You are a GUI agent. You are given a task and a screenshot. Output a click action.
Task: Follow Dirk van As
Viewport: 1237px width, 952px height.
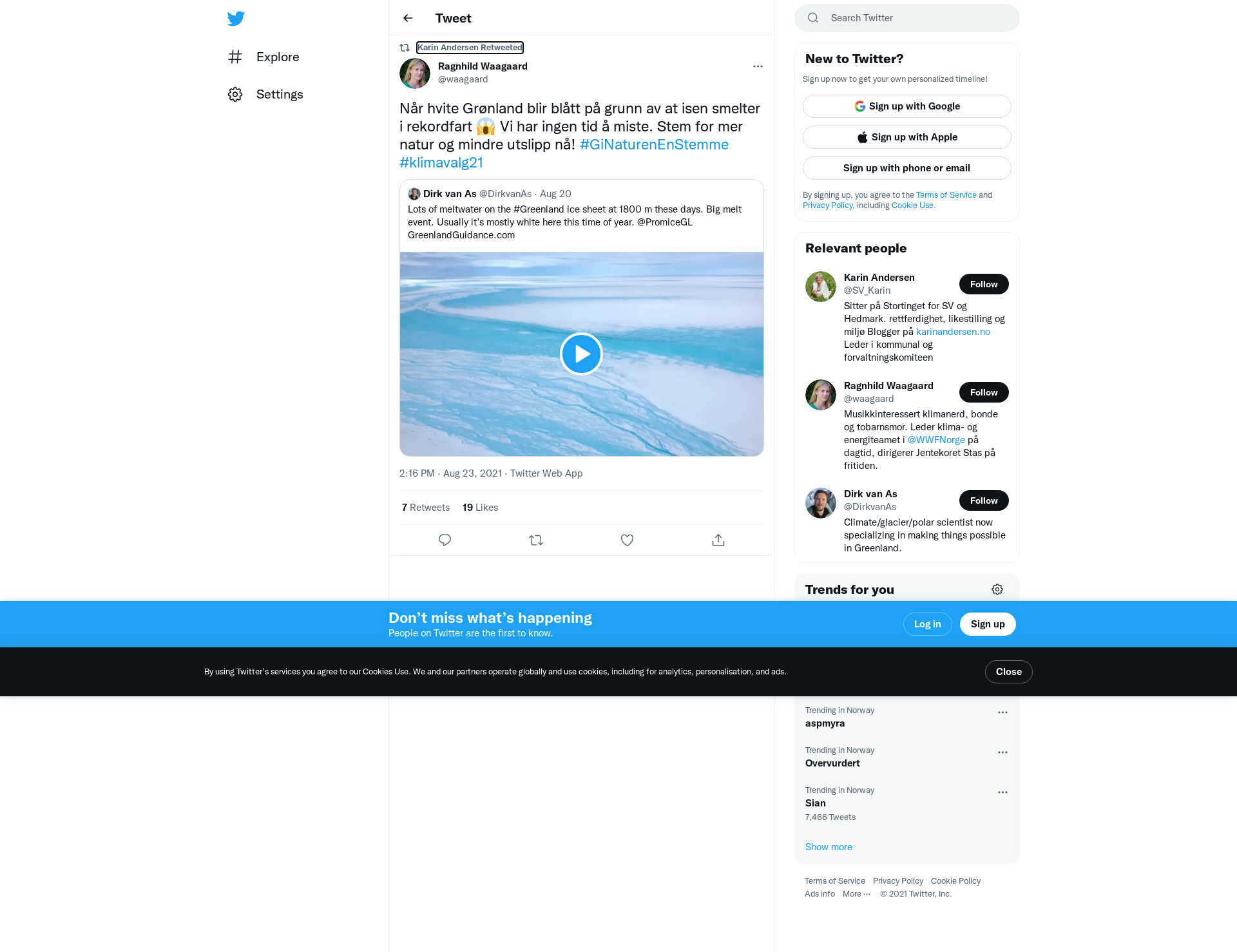tap(984, 500)
